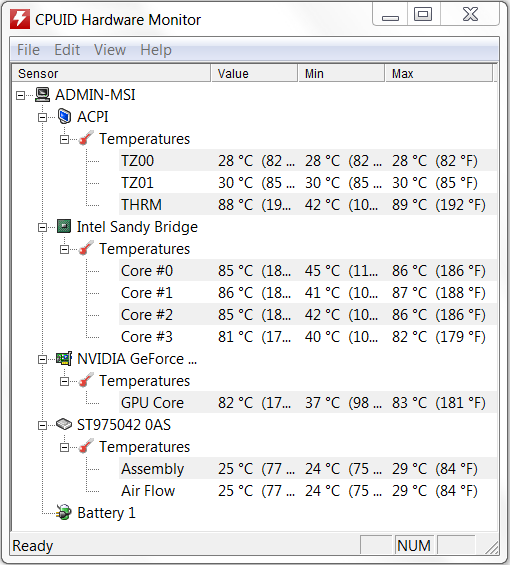Screen dimensions: 510x565
Task: Click the Value column header
Action: [254, 74]
